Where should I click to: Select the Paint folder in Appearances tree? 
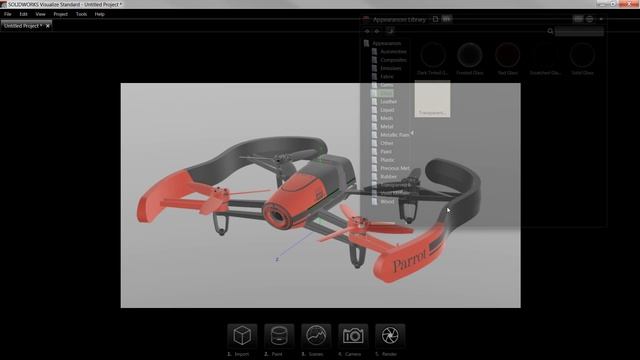tap(382, 151)
